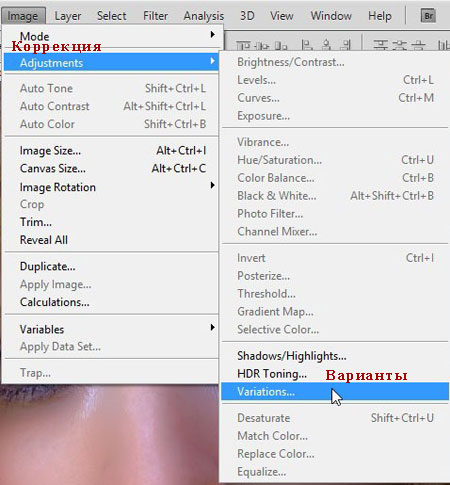
Task: Select Canvas Size... from the Image menu
Action: coord(111,168)
